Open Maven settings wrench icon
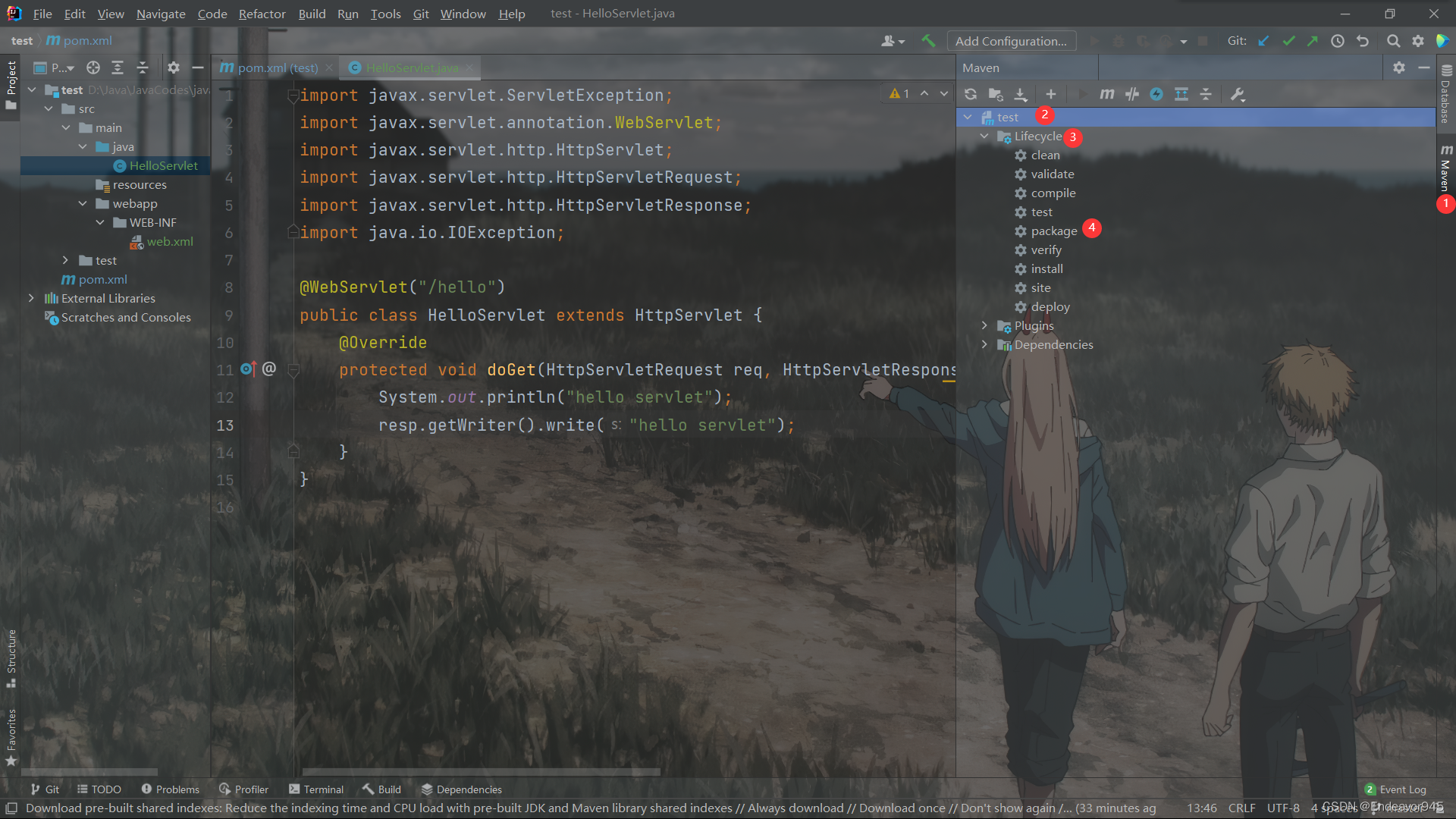 pyautogui.click(x=1238, y=94)
